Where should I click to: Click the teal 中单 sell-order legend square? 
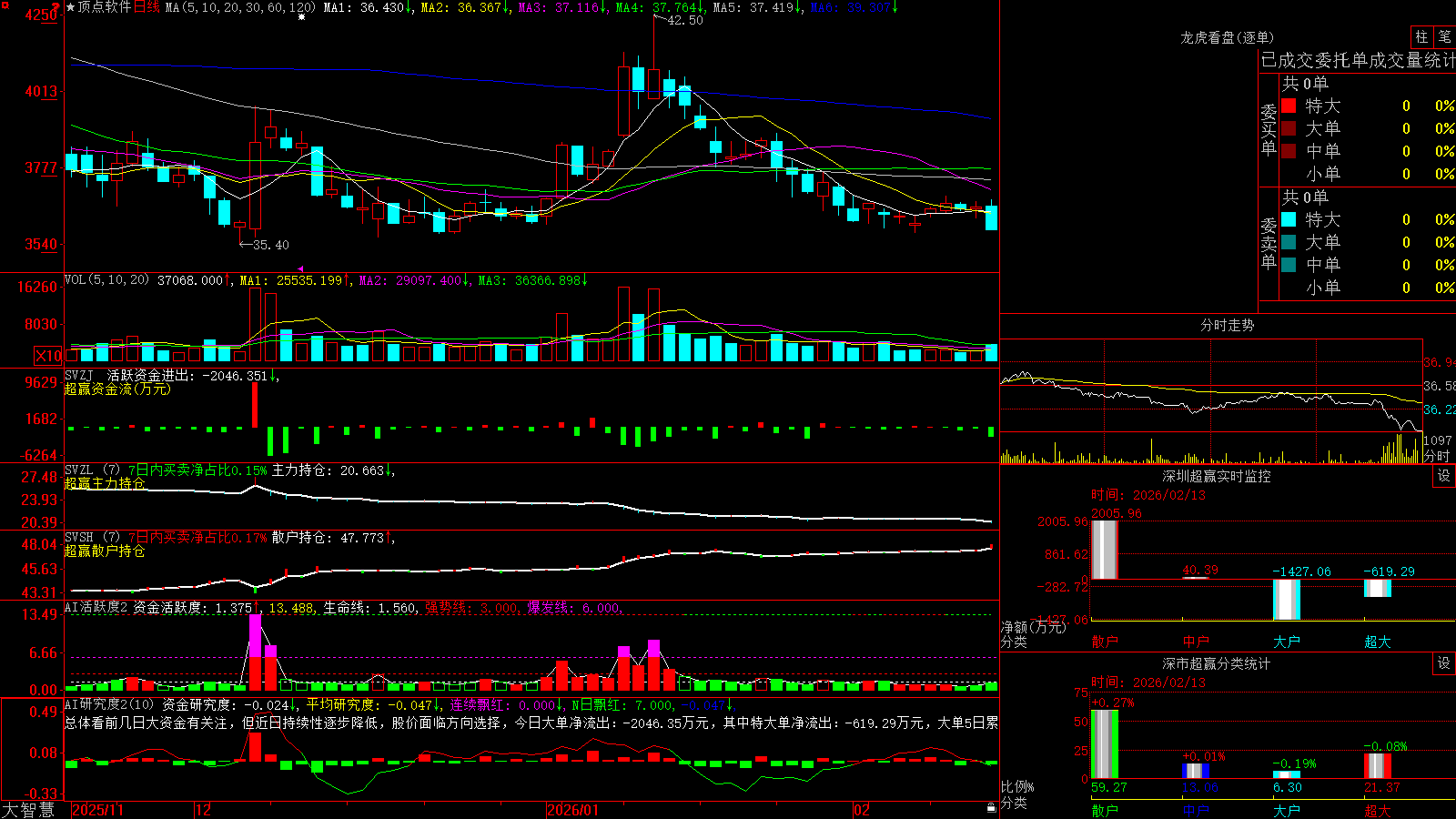[x=1289, y=265]
